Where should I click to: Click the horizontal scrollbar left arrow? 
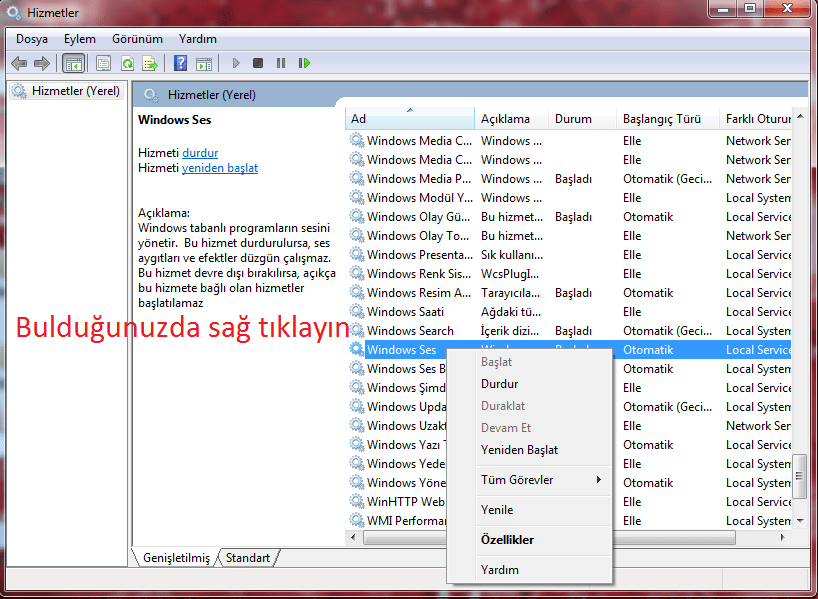[354, 537]
